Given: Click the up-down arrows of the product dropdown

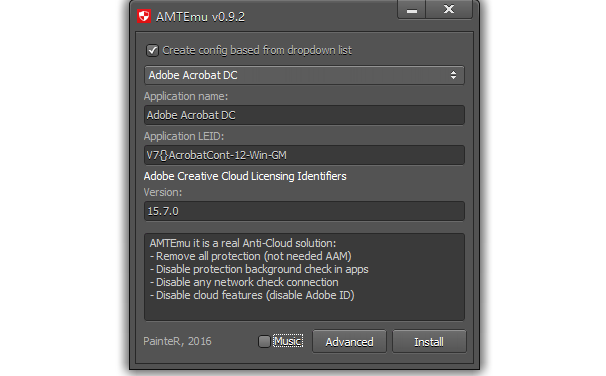Looking at the screenshot, I should click(453, 75).
